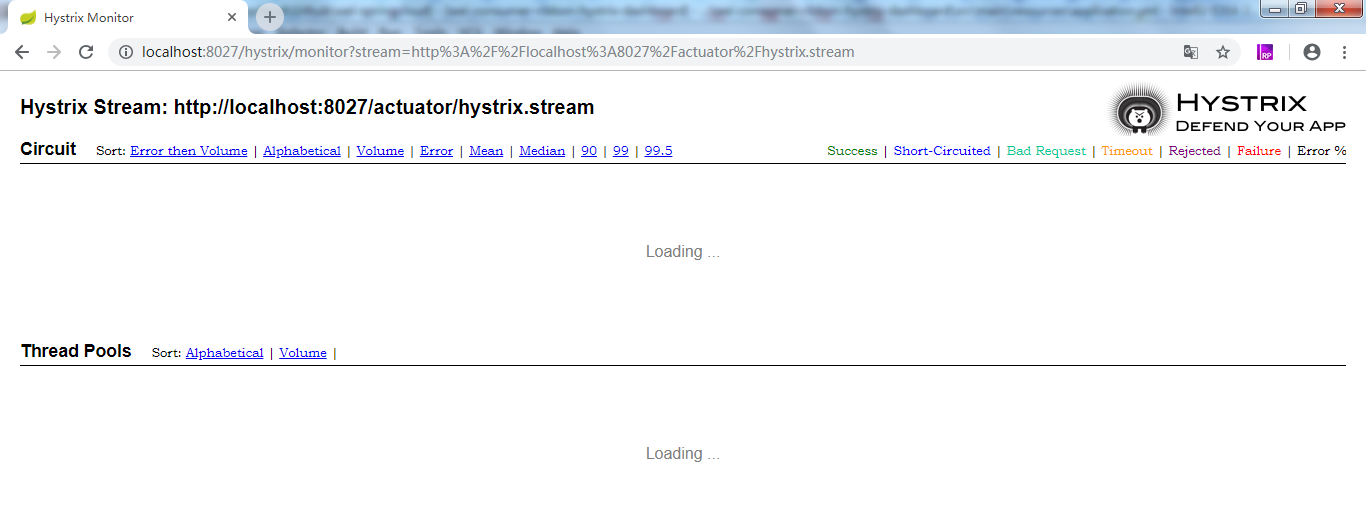This screenshot has height=531, width=1366.
Task: Open a new browser tab
Action: pyautogui.click(x=270, y=17)
